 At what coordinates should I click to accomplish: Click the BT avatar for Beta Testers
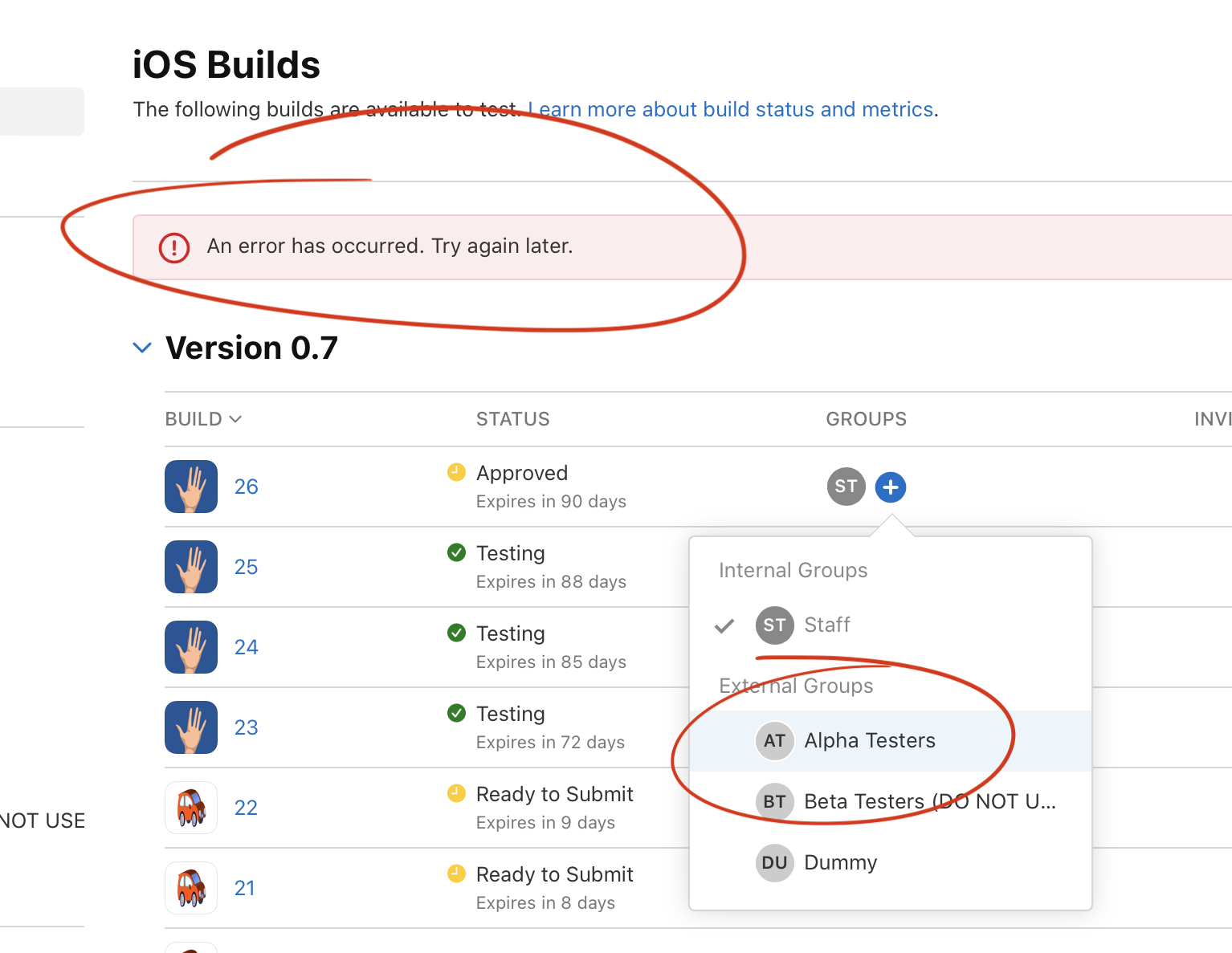coord(774,801)
